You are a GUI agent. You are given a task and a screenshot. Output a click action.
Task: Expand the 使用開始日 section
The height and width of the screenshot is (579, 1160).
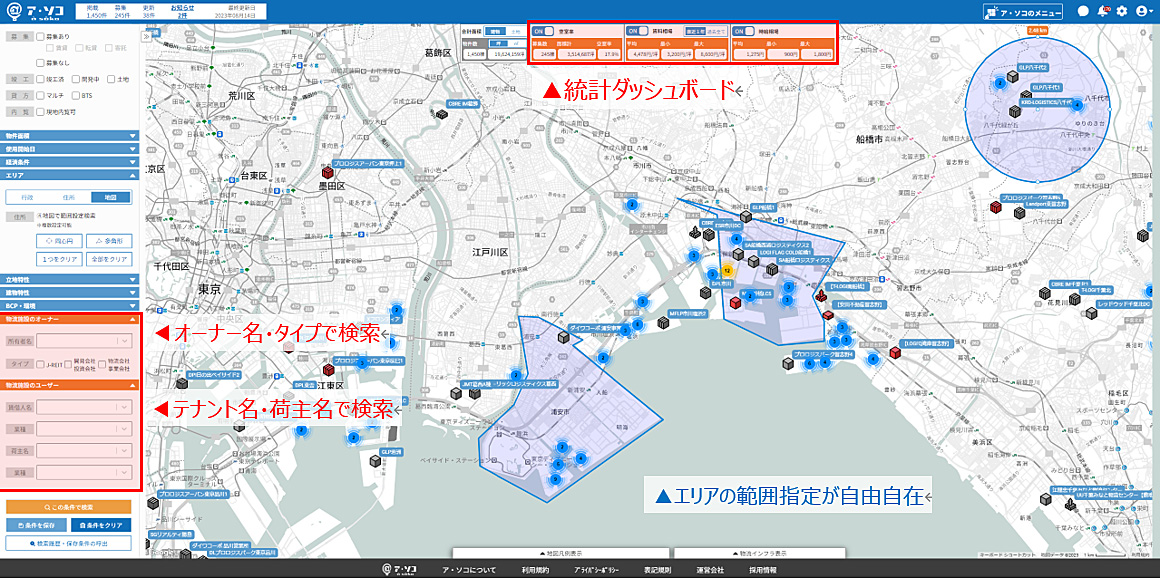69,148
